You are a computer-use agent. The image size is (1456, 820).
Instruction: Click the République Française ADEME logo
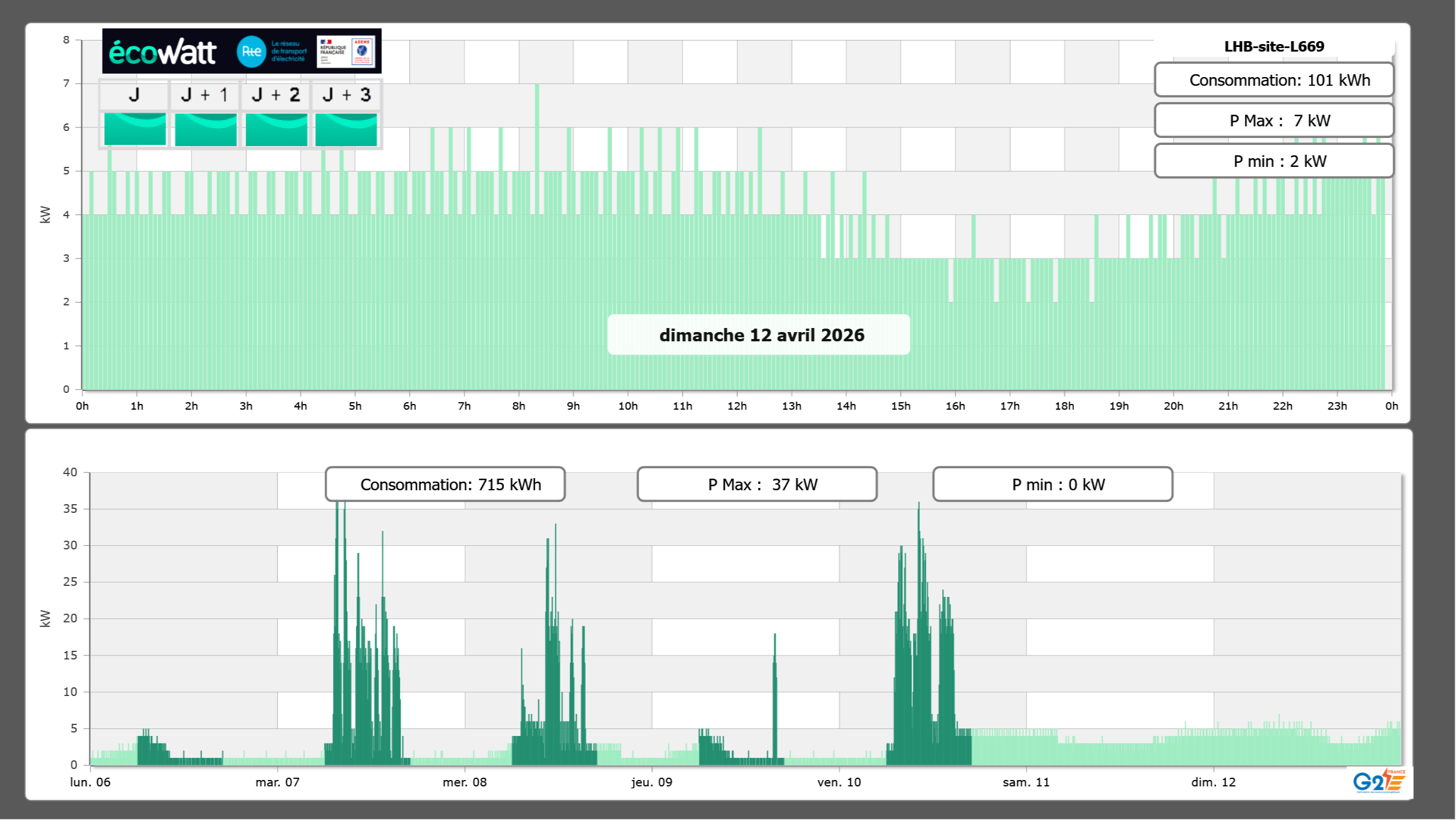tap(346, 52)
